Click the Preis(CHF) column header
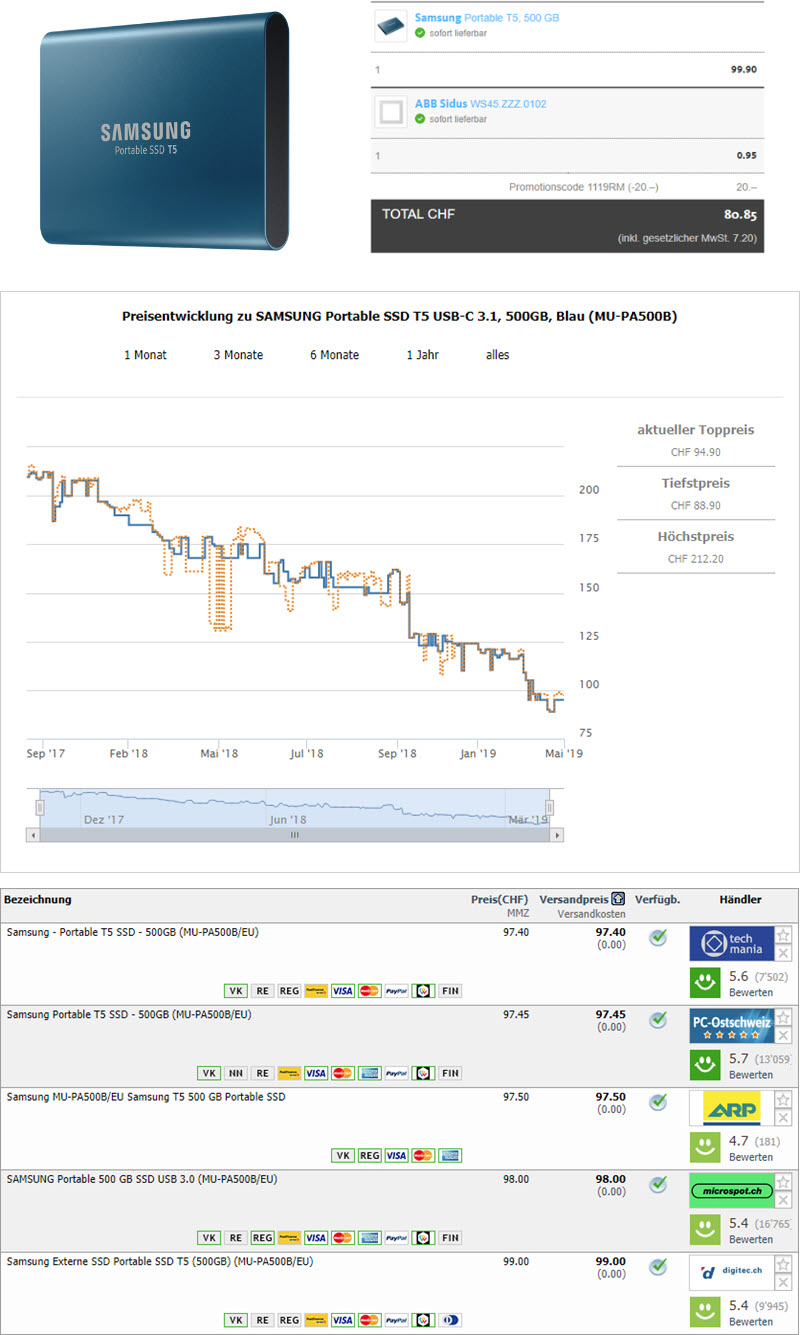This screenshot has height=1335, width=800. point(500,900)
